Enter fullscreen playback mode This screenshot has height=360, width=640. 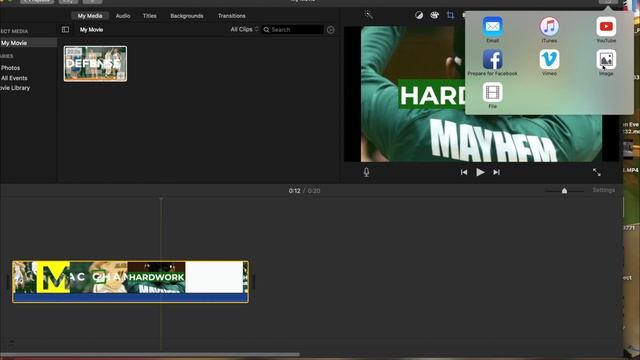point(597,172)
